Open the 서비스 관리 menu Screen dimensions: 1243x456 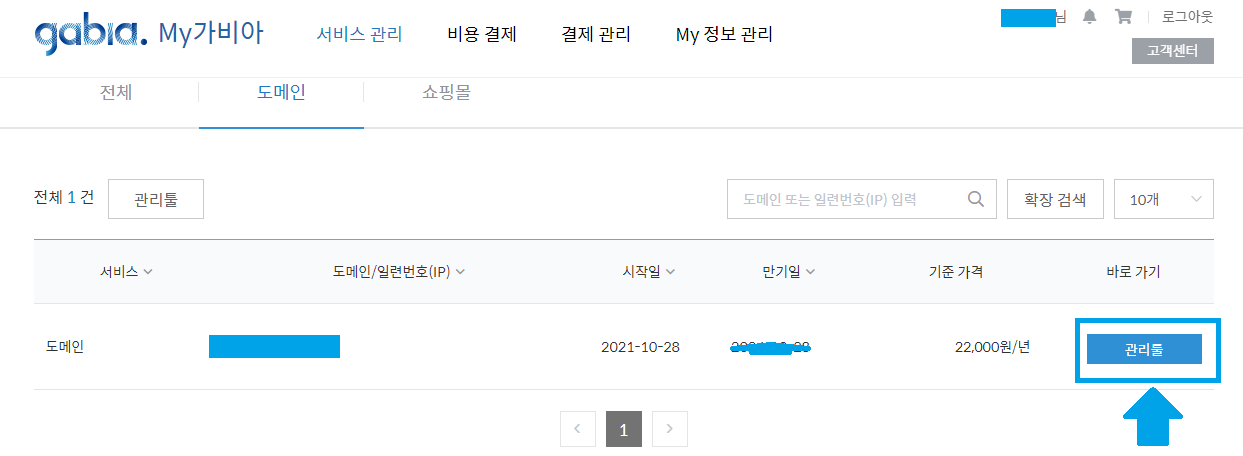359,35
